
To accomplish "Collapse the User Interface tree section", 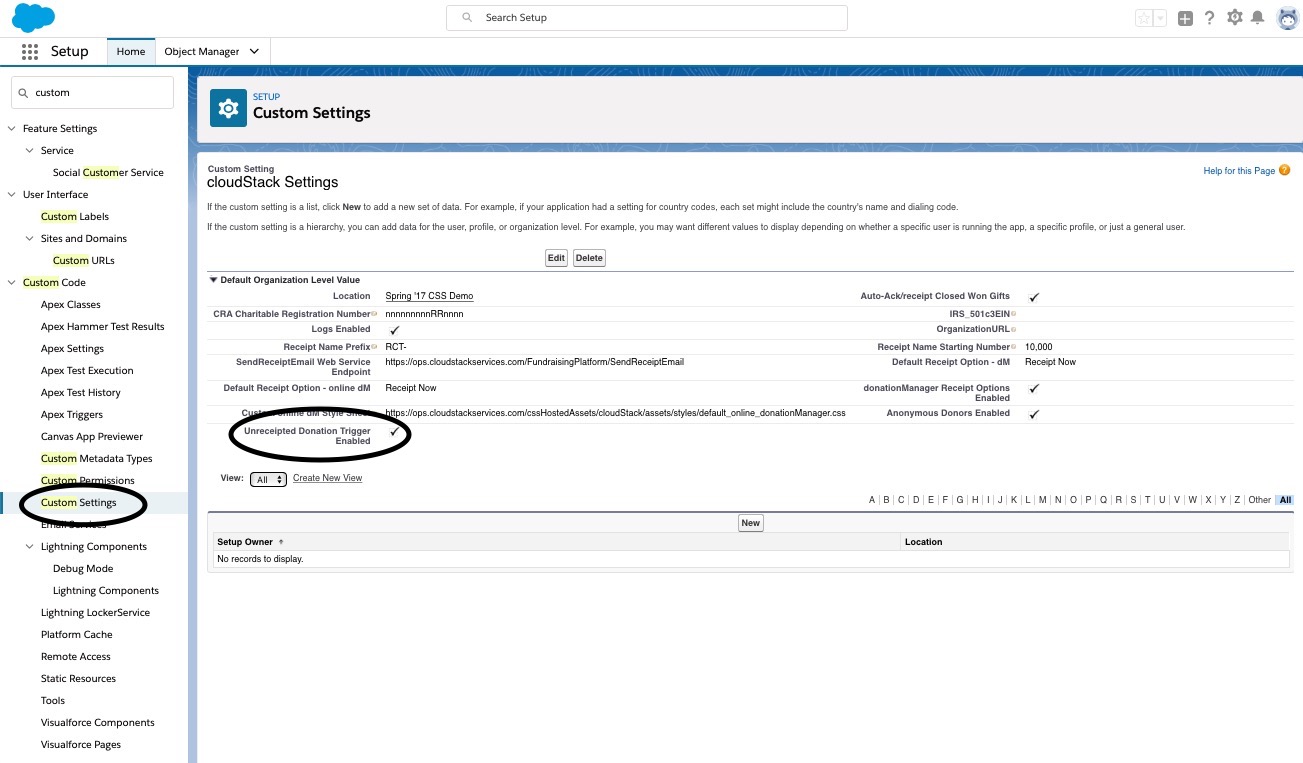I will (12, 194).
